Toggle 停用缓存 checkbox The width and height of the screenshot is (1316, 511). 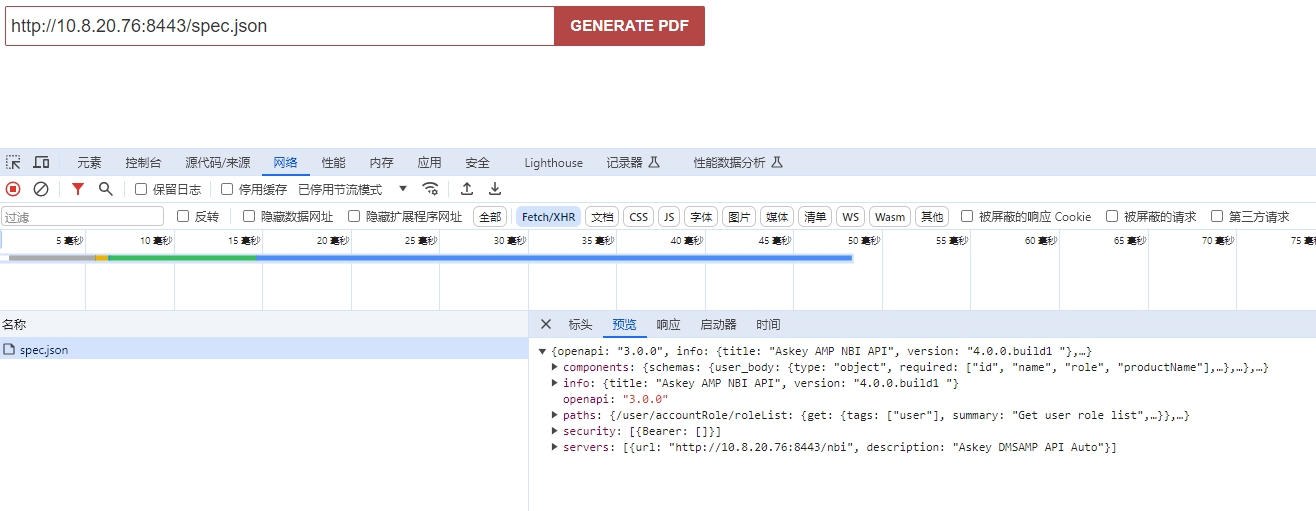227,189
